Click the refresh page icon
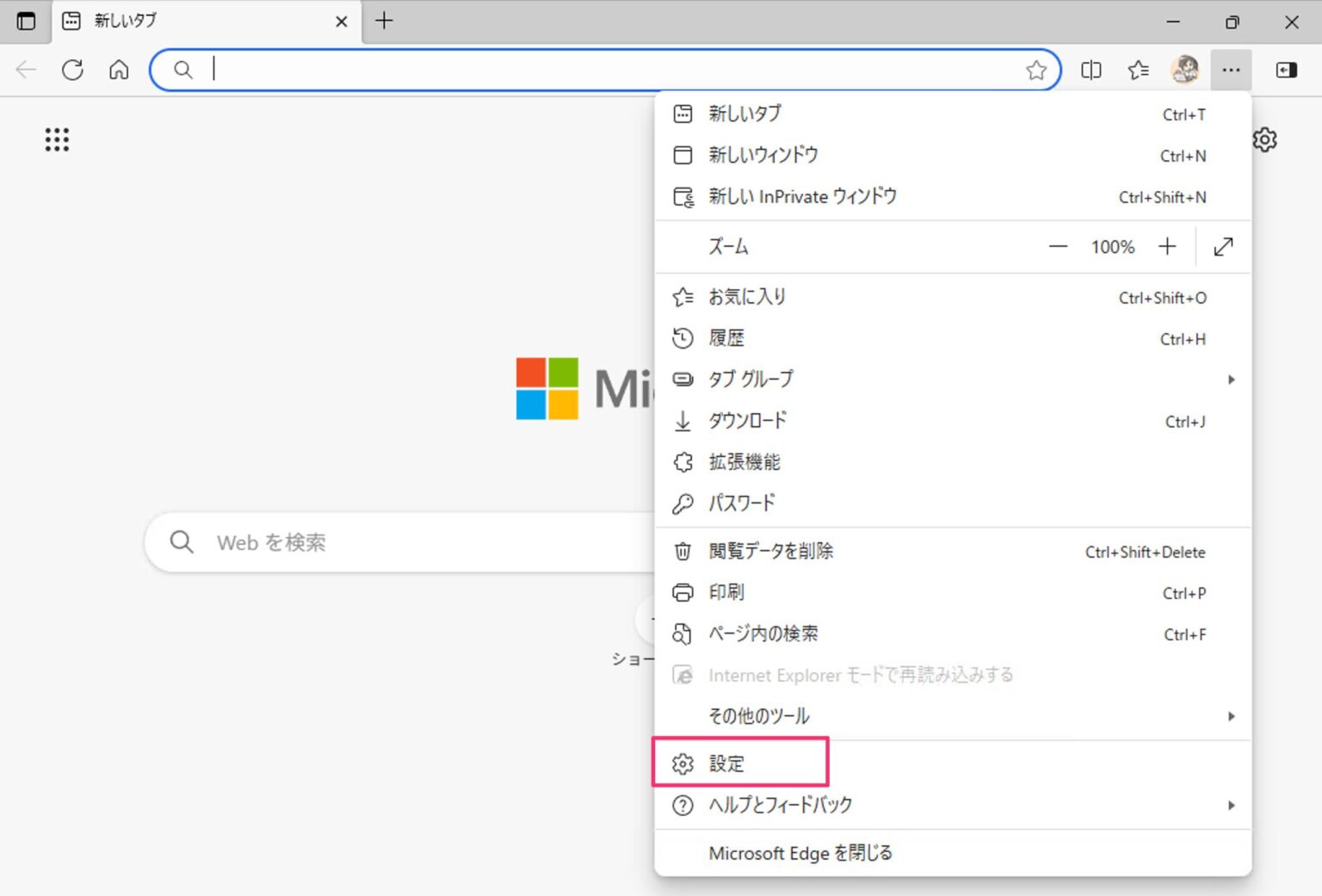Image resolution: width=1322 pixels, height=896 pixels. 72,70
